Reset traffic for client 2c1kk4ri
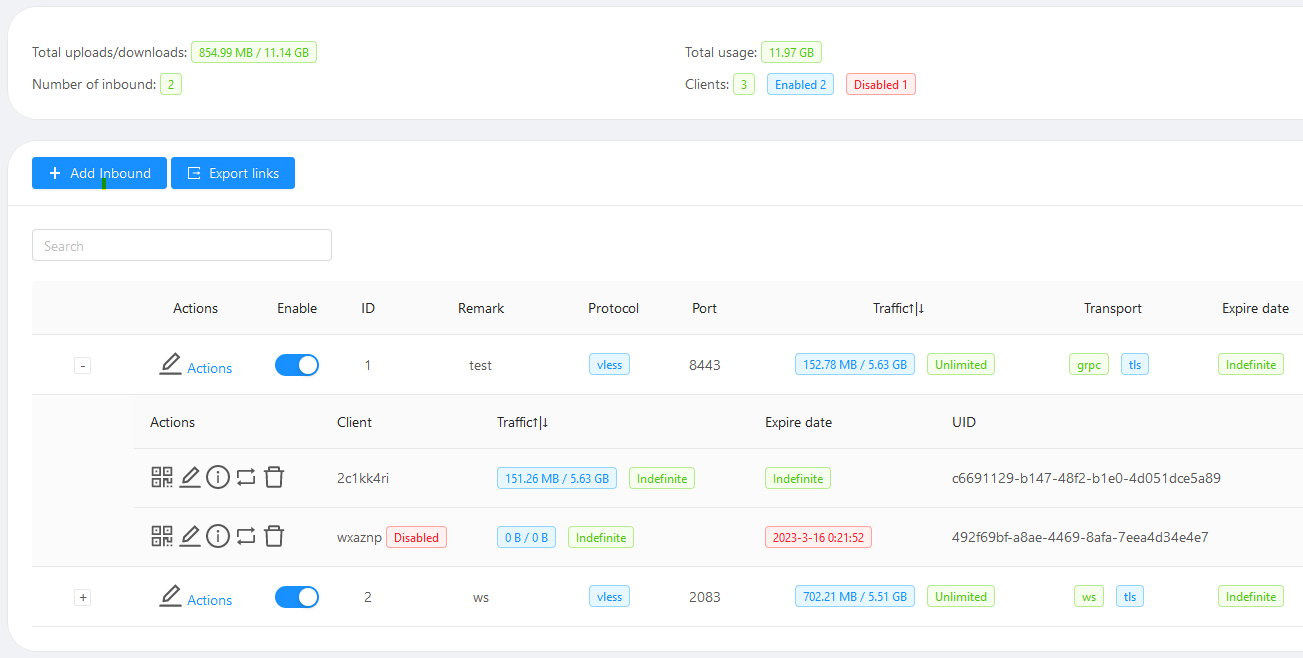The image size is (1303, 658). [x=246, y=478]
